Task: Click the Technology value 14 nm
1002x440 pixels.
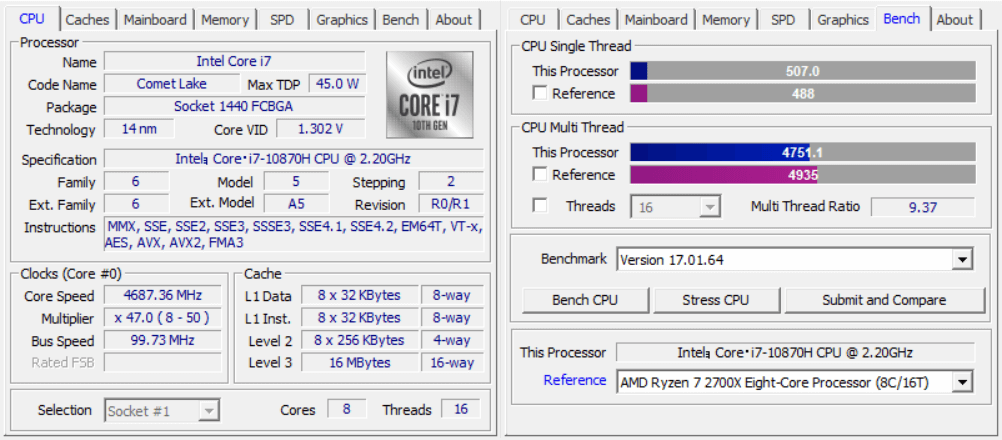Action: (139, 128)
